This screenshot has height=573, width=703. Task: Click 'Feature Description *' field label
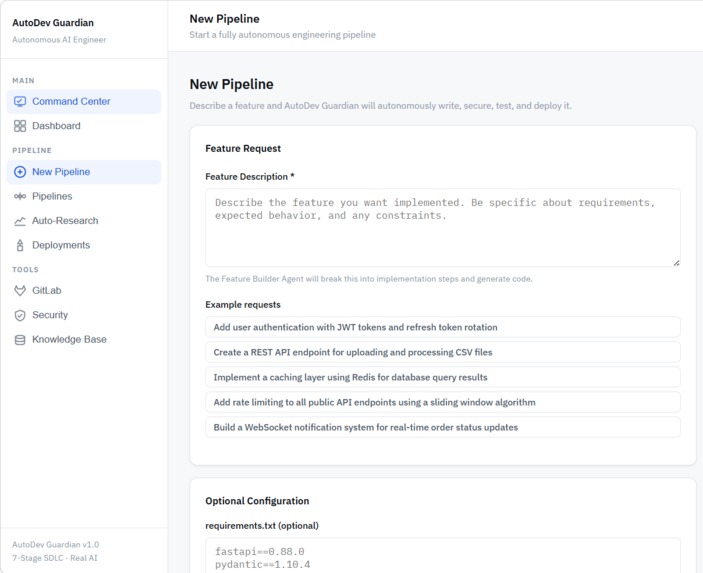tap(250, 177)
